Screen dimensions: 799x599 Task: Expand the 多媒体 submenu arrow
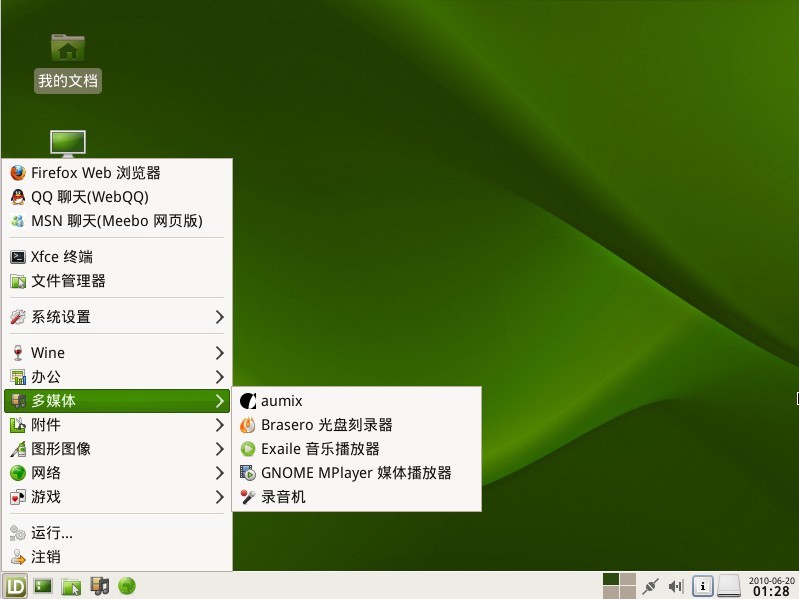[x=220, y=400]
